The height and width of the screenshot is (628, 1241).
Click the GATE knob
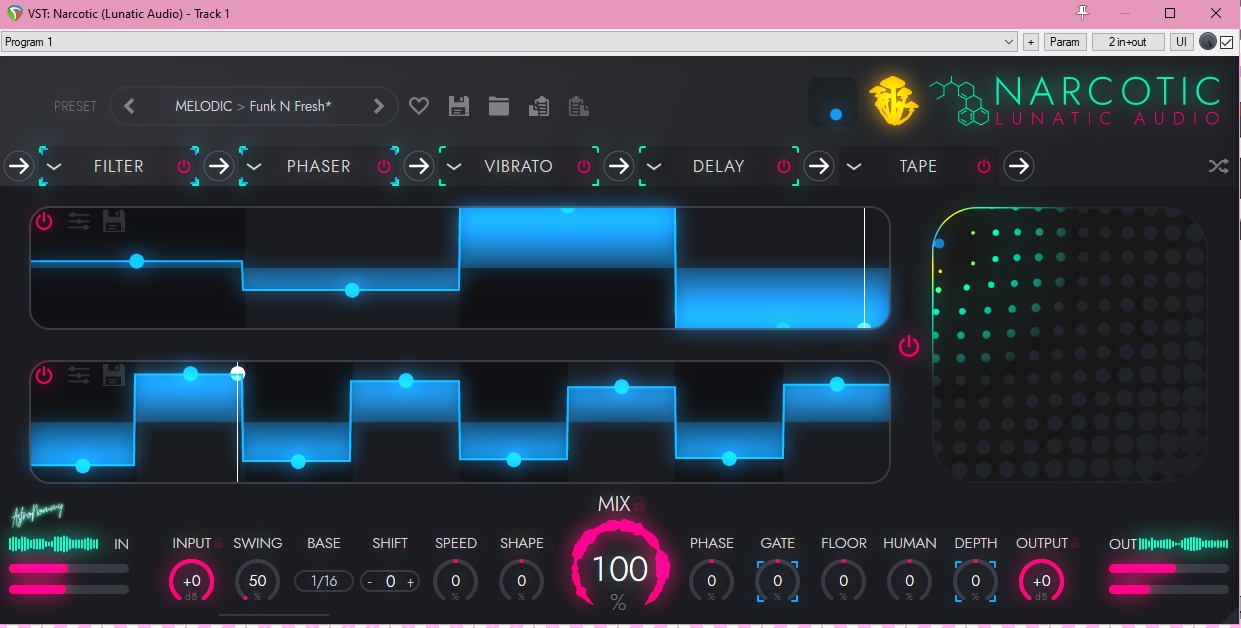777,581
